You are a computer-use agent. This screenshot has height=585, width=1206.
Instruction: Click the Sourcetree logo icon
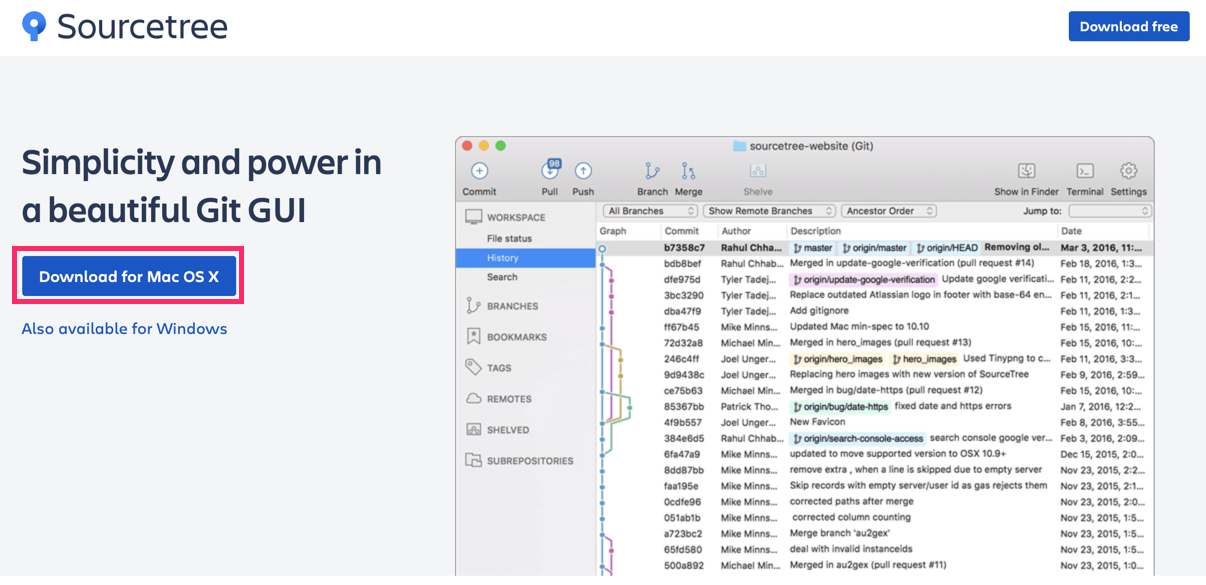34,27
